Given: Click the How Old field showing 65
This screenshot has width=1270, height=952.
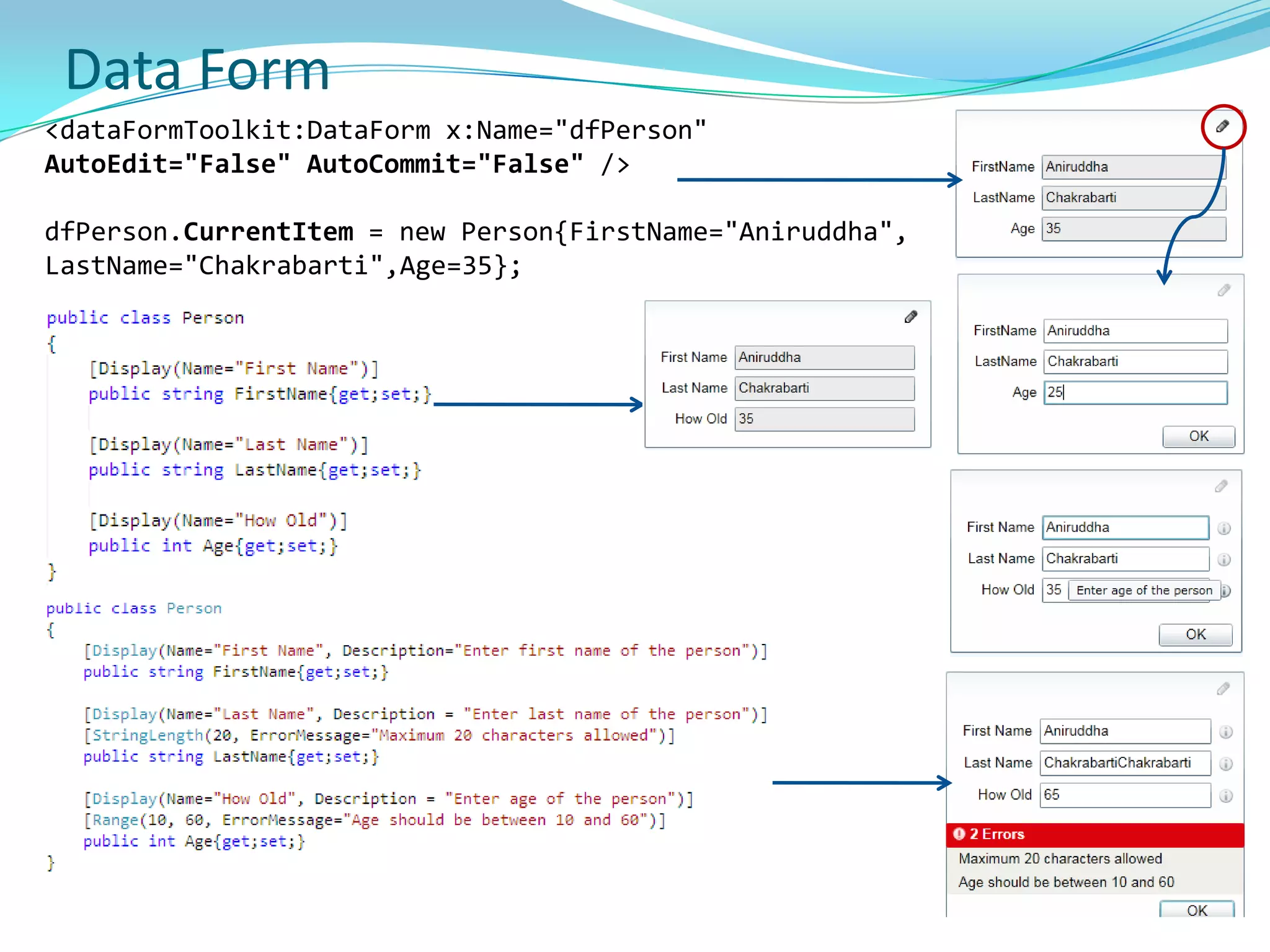Looking at the screenshot, I should point(1124,795).
